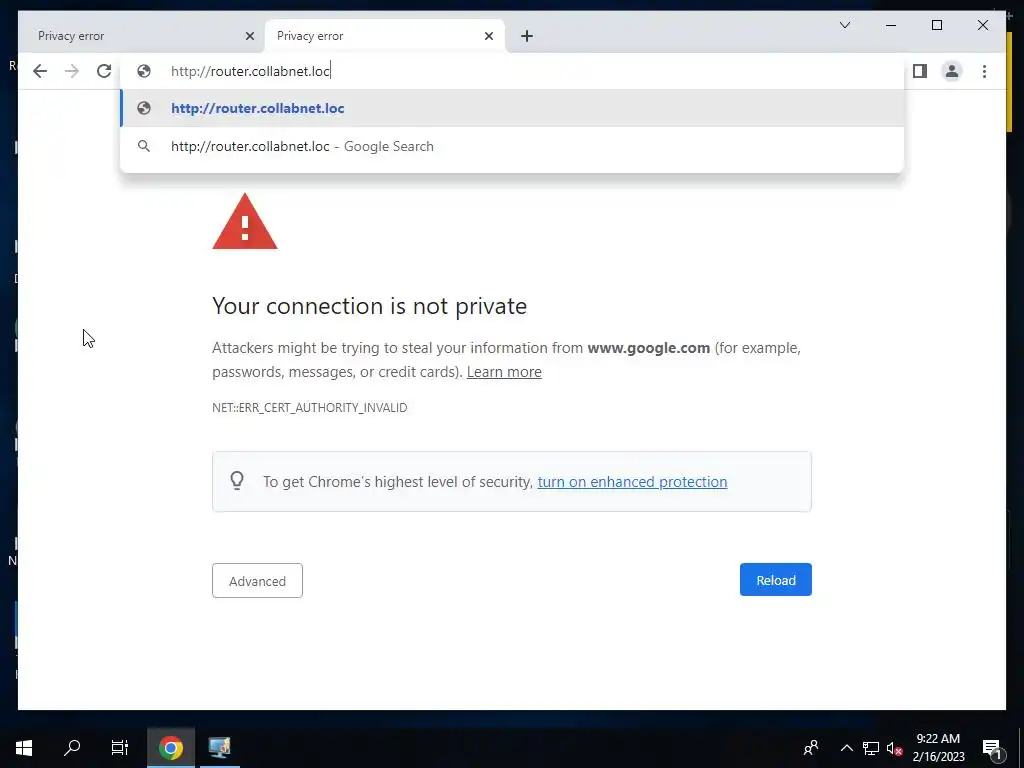This screenshot has width=1024, height=768.
Task: Open Windows taskbar search
Action: (72, 748)
